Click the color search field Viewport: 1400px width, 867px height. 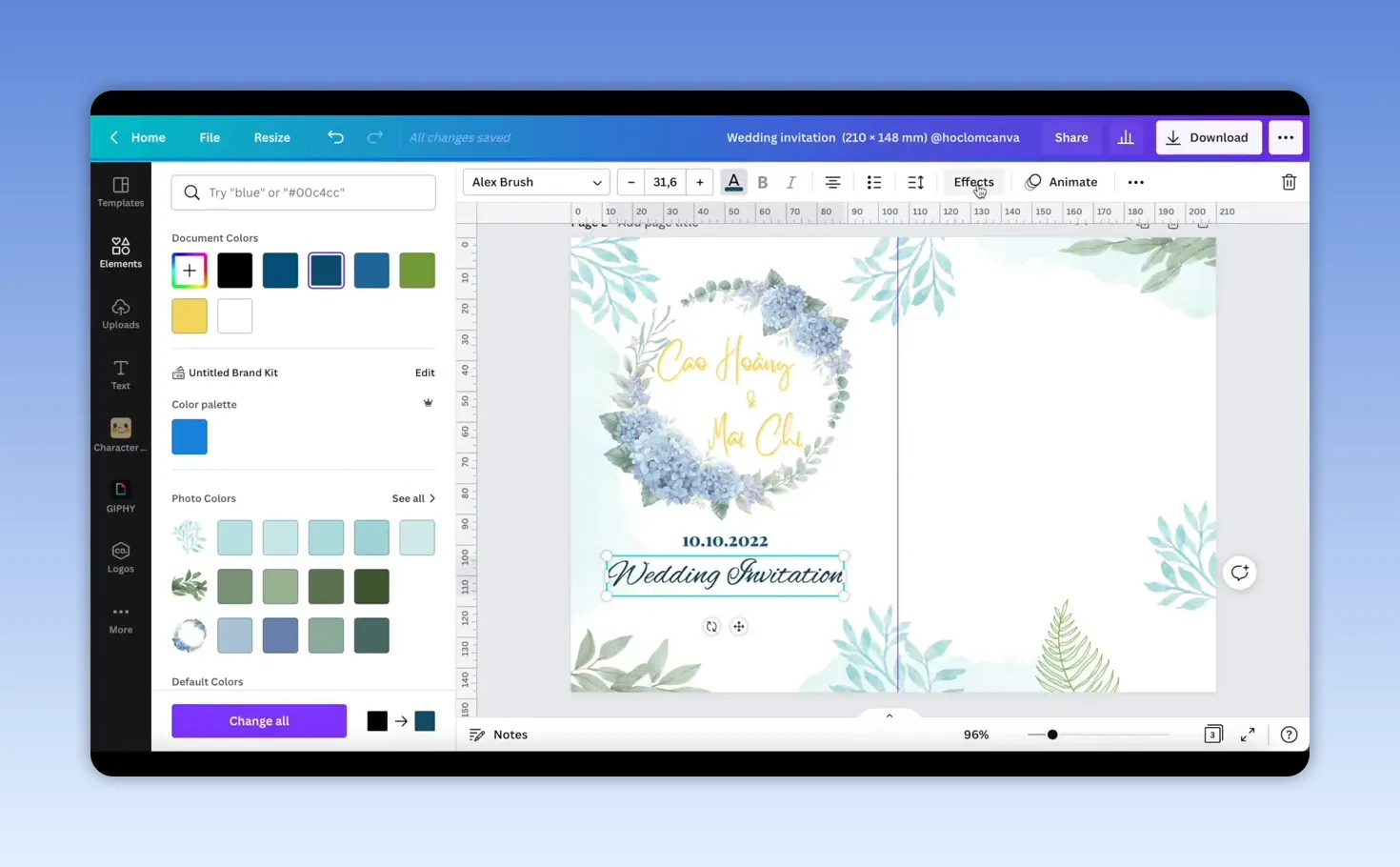click(x=304, y=192)
